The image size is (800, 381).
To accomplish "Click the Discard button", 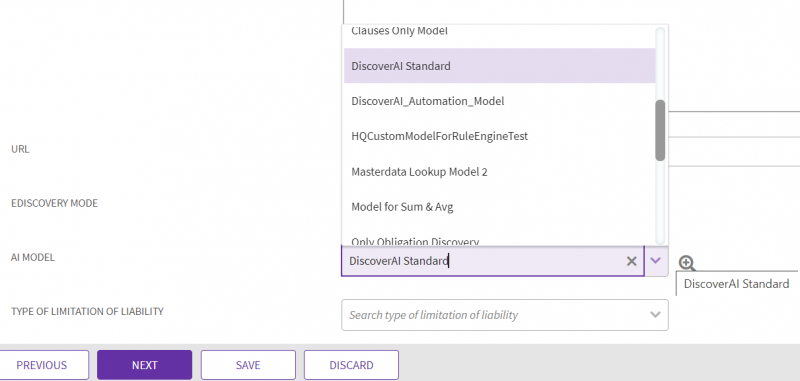I will coord(351,365).
